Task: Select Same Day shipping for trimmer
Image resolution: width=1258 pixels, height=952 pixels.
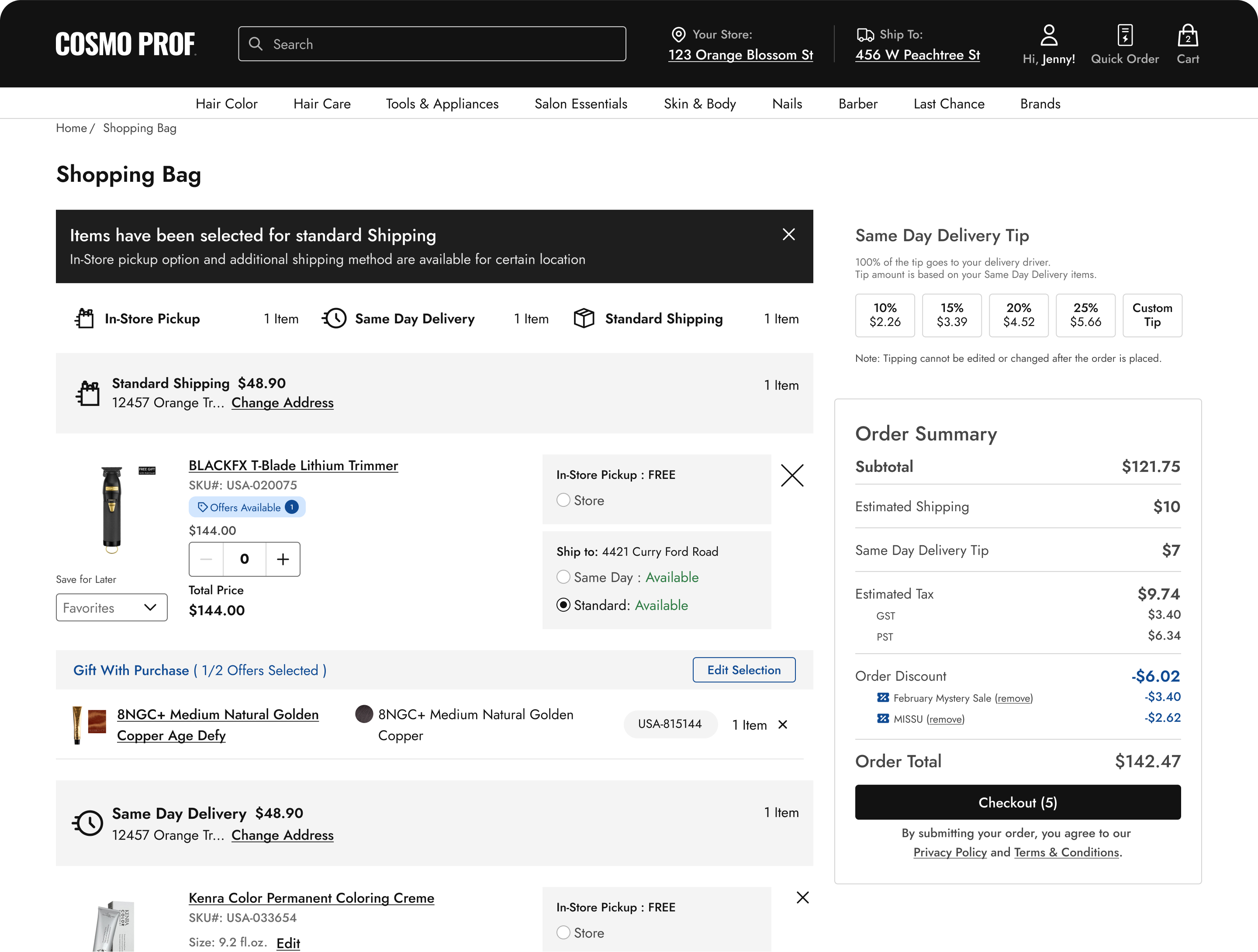Action: point(563,577)
